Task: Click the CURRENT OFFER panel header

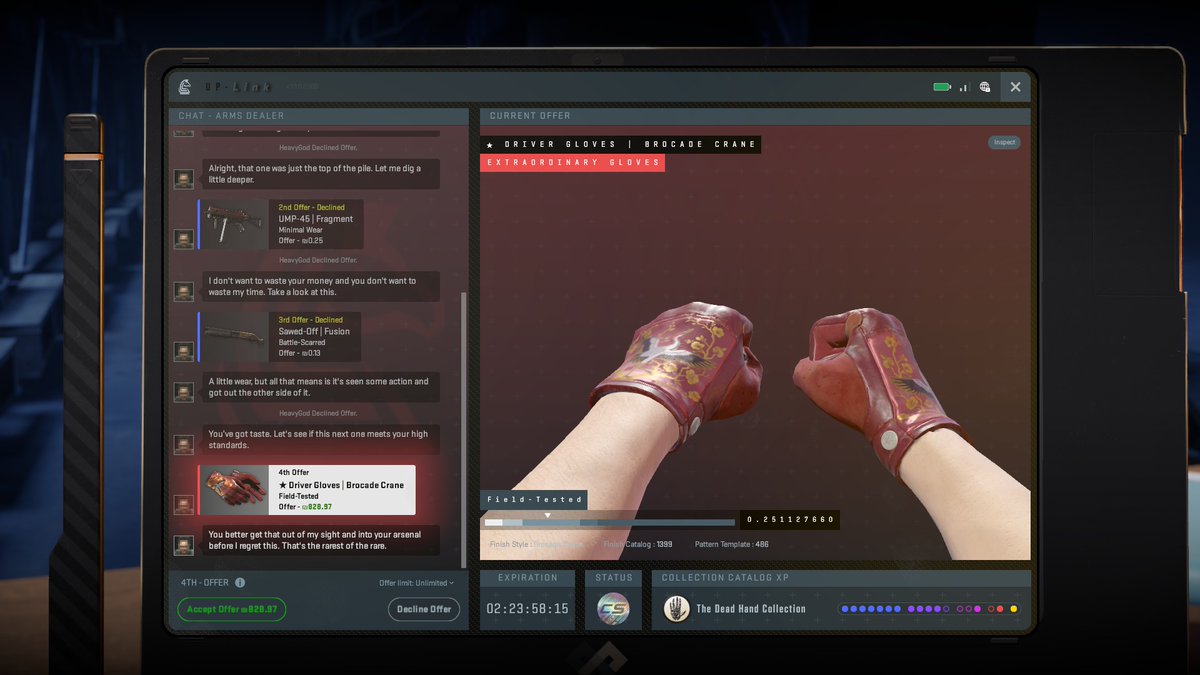Action: 755,116
